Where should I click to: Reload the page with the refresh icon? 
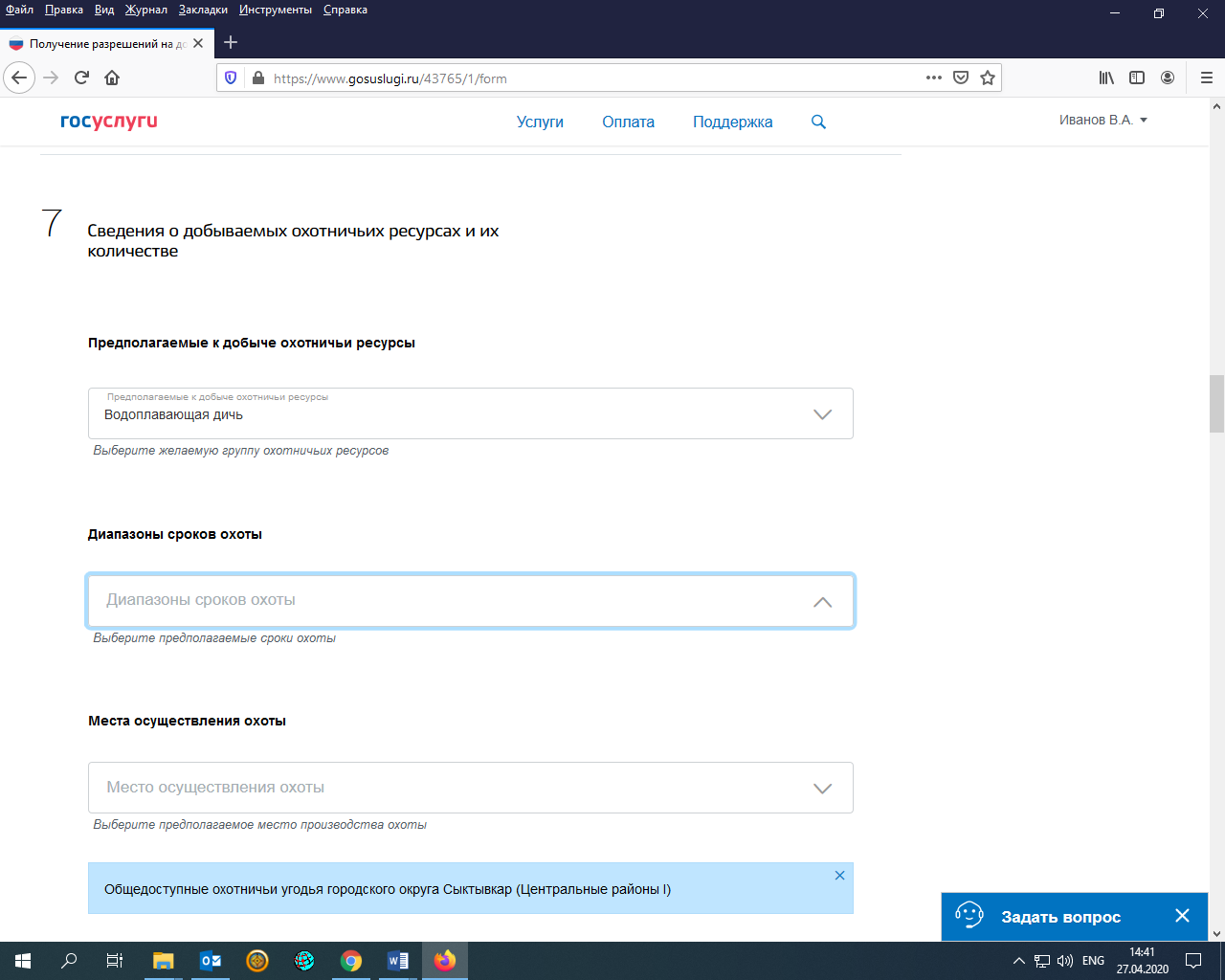(81, 78)
